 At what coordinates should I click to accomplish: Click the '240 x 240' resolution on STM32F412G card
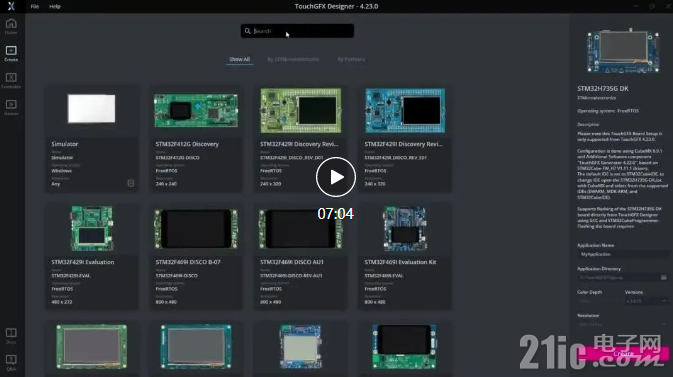[166, 184]
